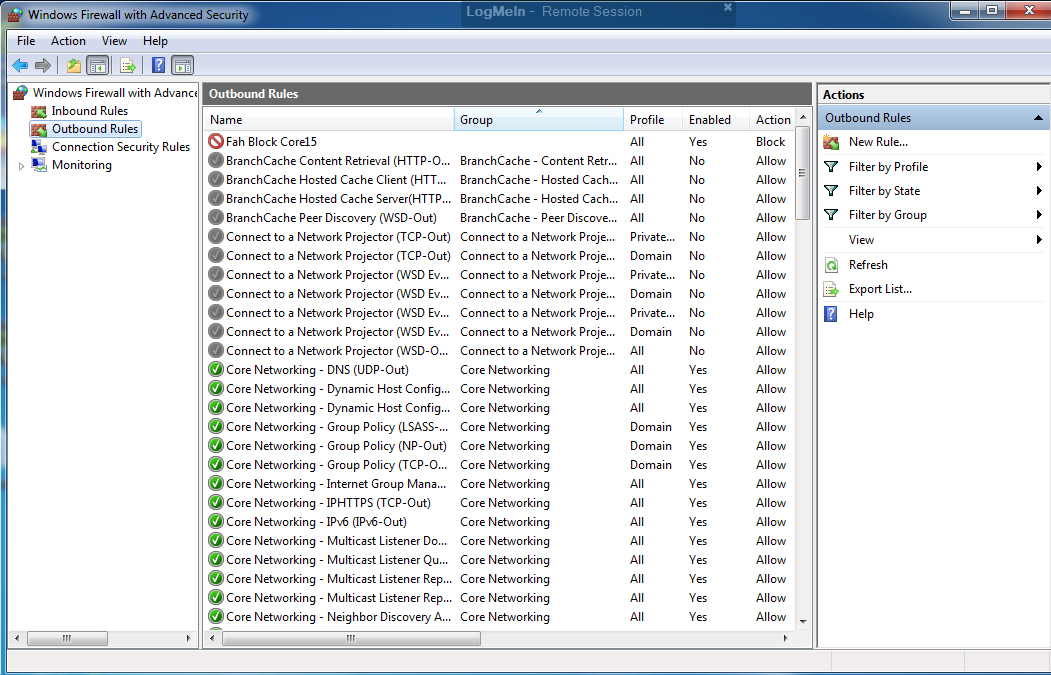Viewport: 1051px width, 675px height.
Task: Click the Up one level folder icon
Action: click(x=74, y=65)
